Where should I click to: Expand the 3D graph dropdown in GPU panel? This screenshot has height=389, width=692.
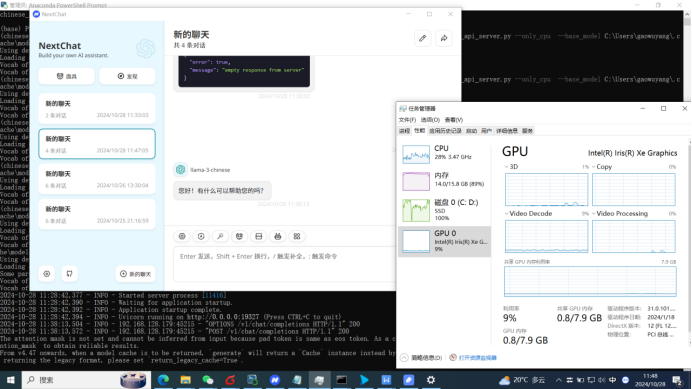(506, 167)
